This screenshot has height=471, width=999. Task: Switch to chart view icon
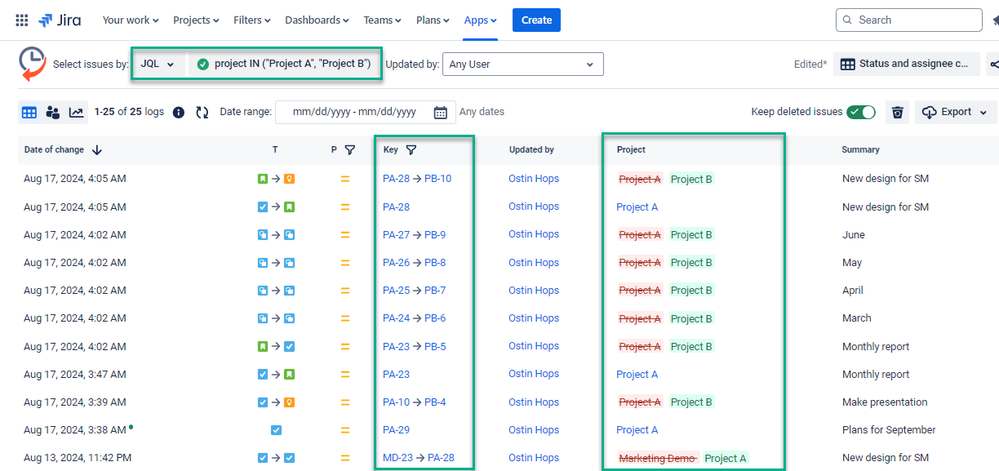76,112
